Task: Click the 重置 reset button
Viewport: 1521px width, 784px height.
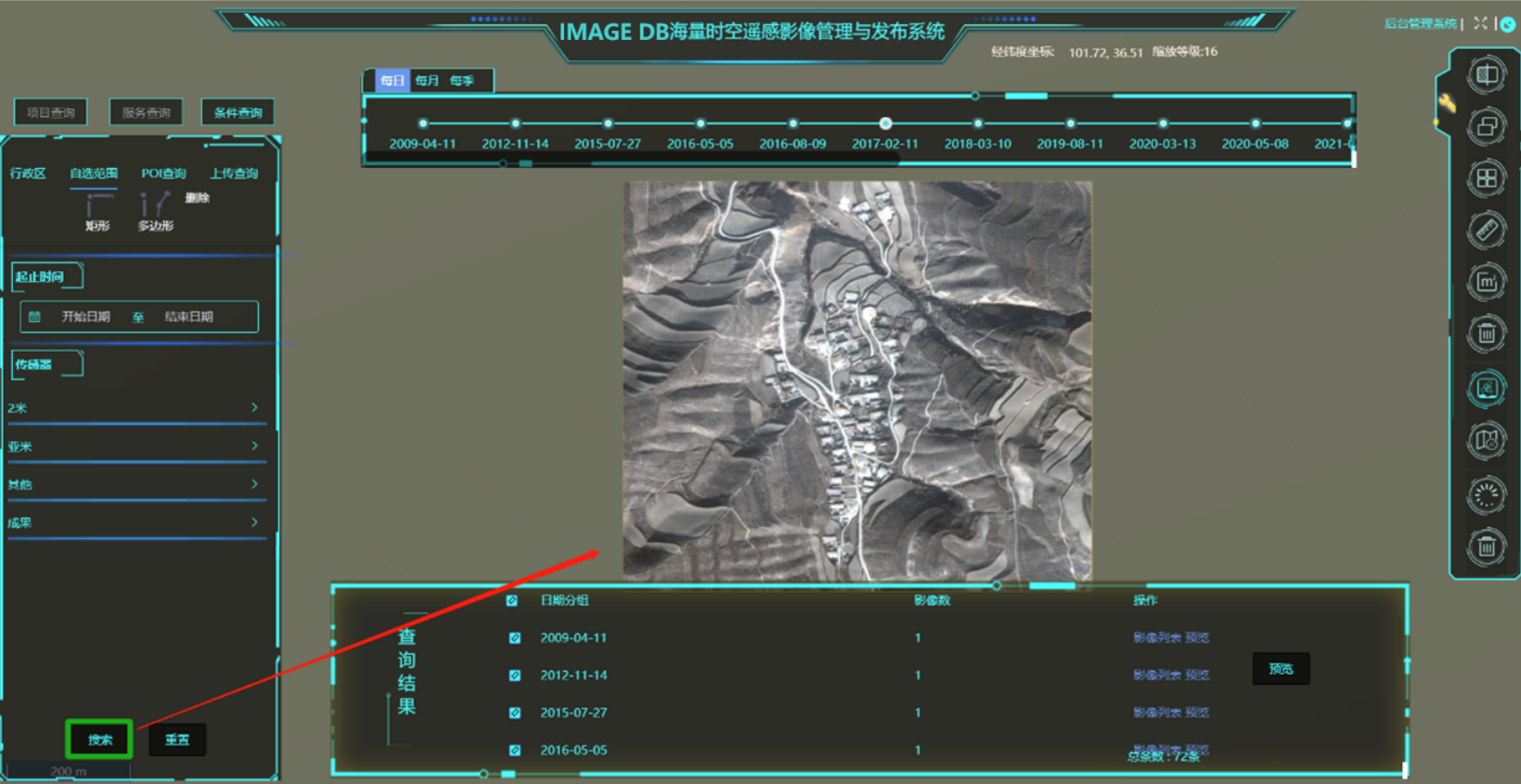Action: [x=177, y=739]
